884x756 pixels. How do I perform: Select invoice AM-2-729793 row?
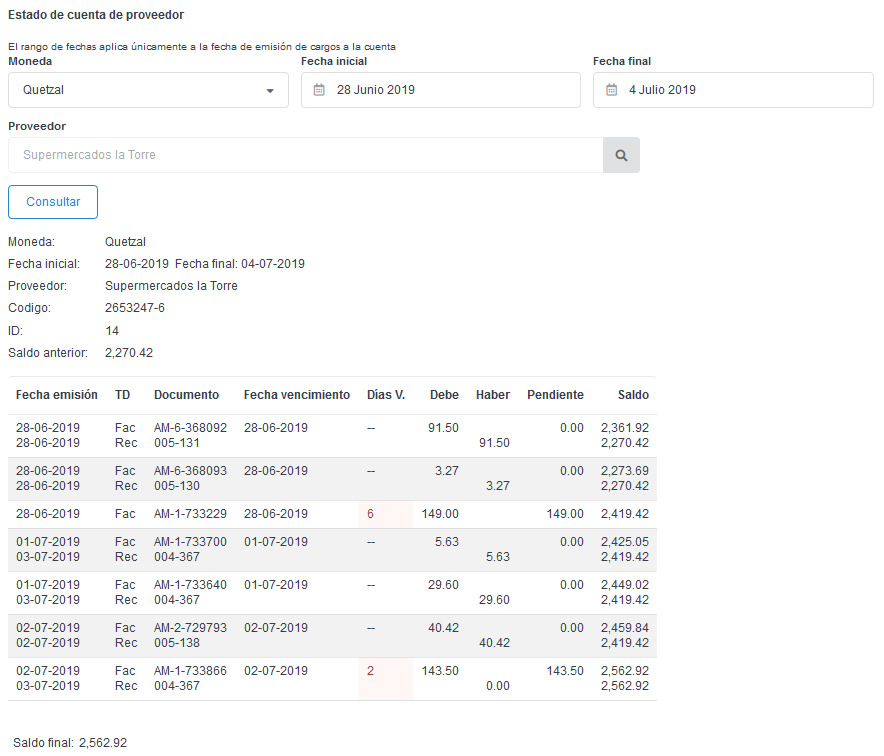190,628
